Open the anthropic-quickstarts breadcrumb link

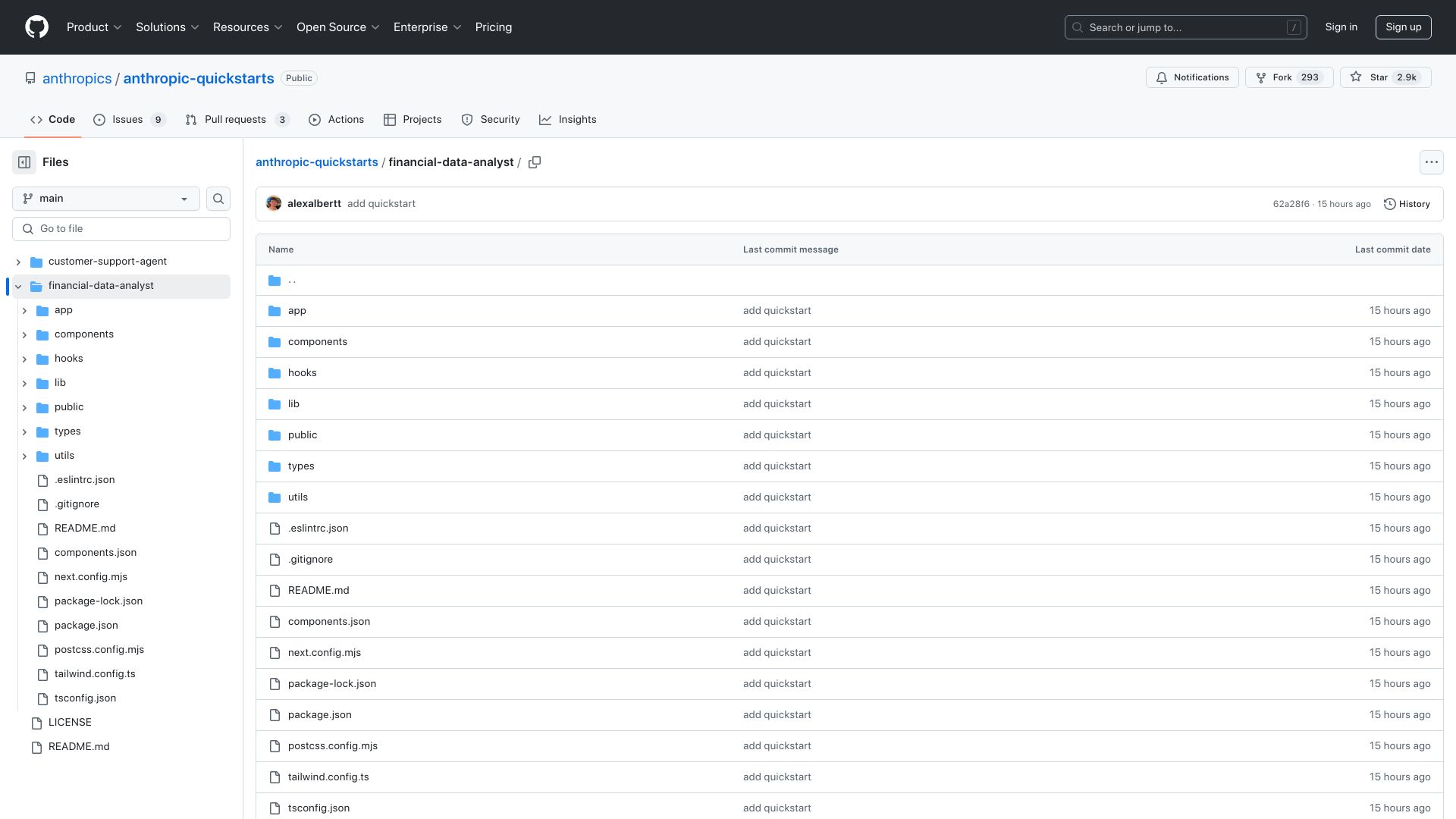[316, 162]
